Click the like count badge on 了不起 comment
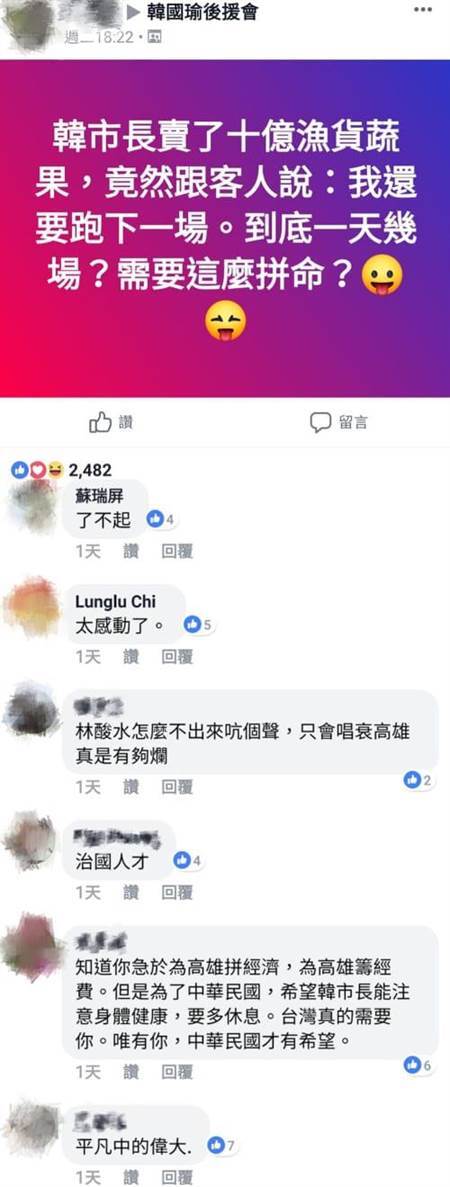The image size is (450, 1187). pos(161,519)
